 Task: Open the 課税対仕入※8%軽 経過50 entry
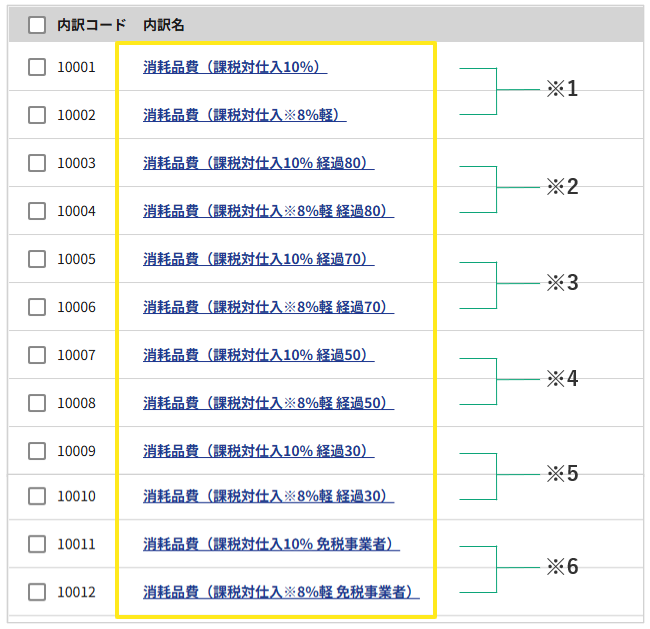[269, 403]
